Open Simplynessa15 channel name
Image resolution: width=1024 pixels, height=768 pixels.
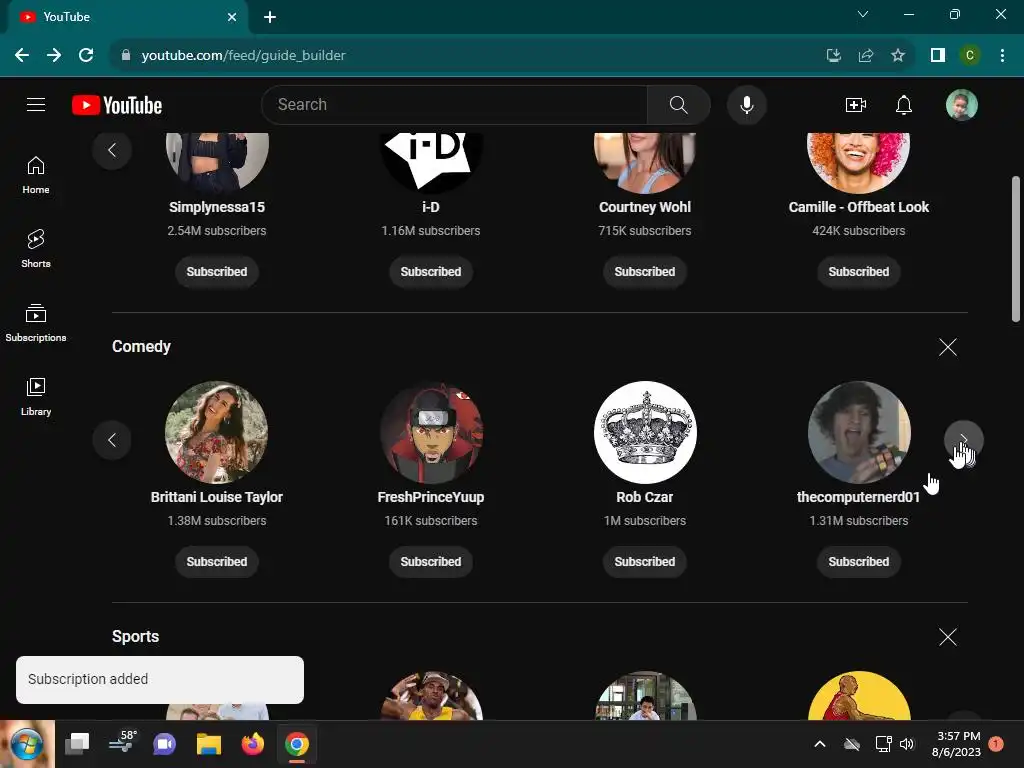pyautogui.click(x=217, y=207)
